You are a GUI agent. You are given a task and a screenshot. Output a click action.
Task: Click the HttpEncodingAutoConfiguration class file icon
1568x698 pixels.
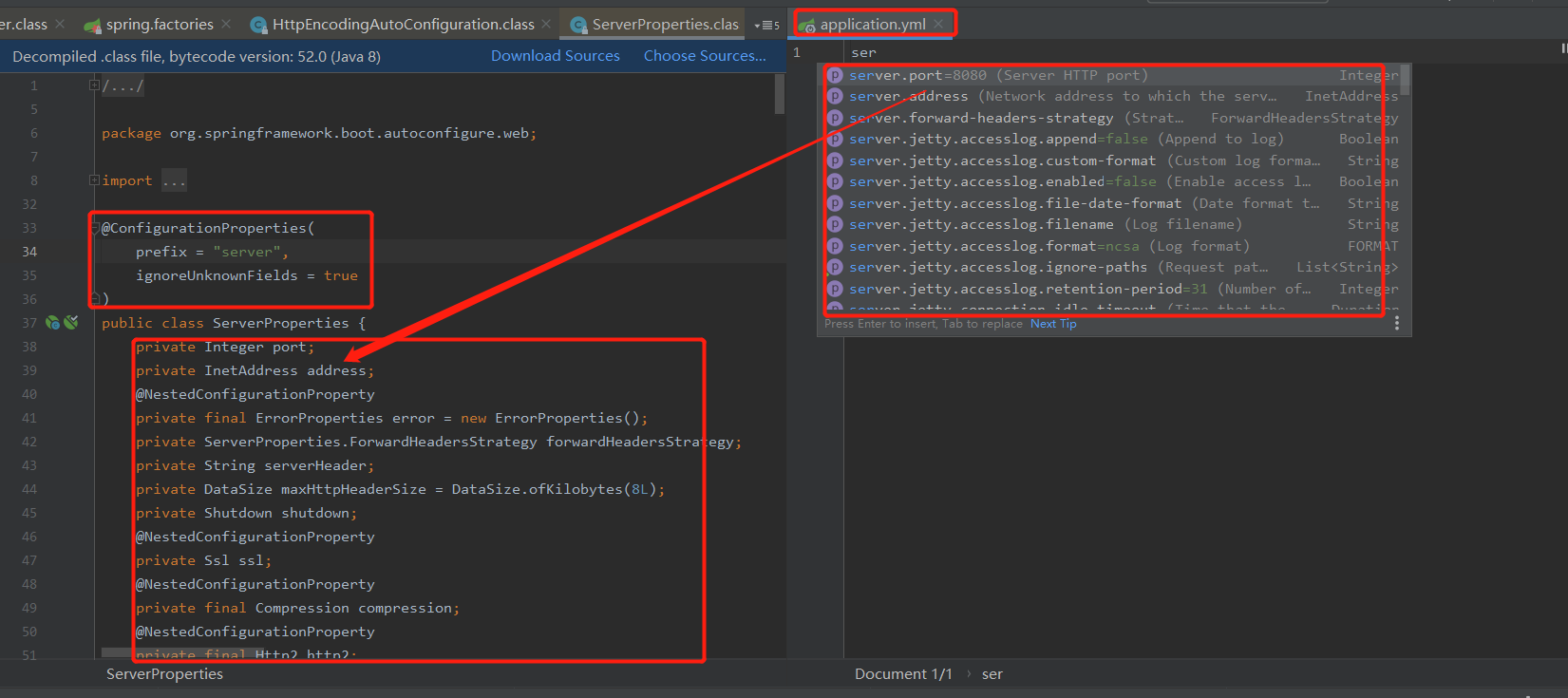(258, 25)
